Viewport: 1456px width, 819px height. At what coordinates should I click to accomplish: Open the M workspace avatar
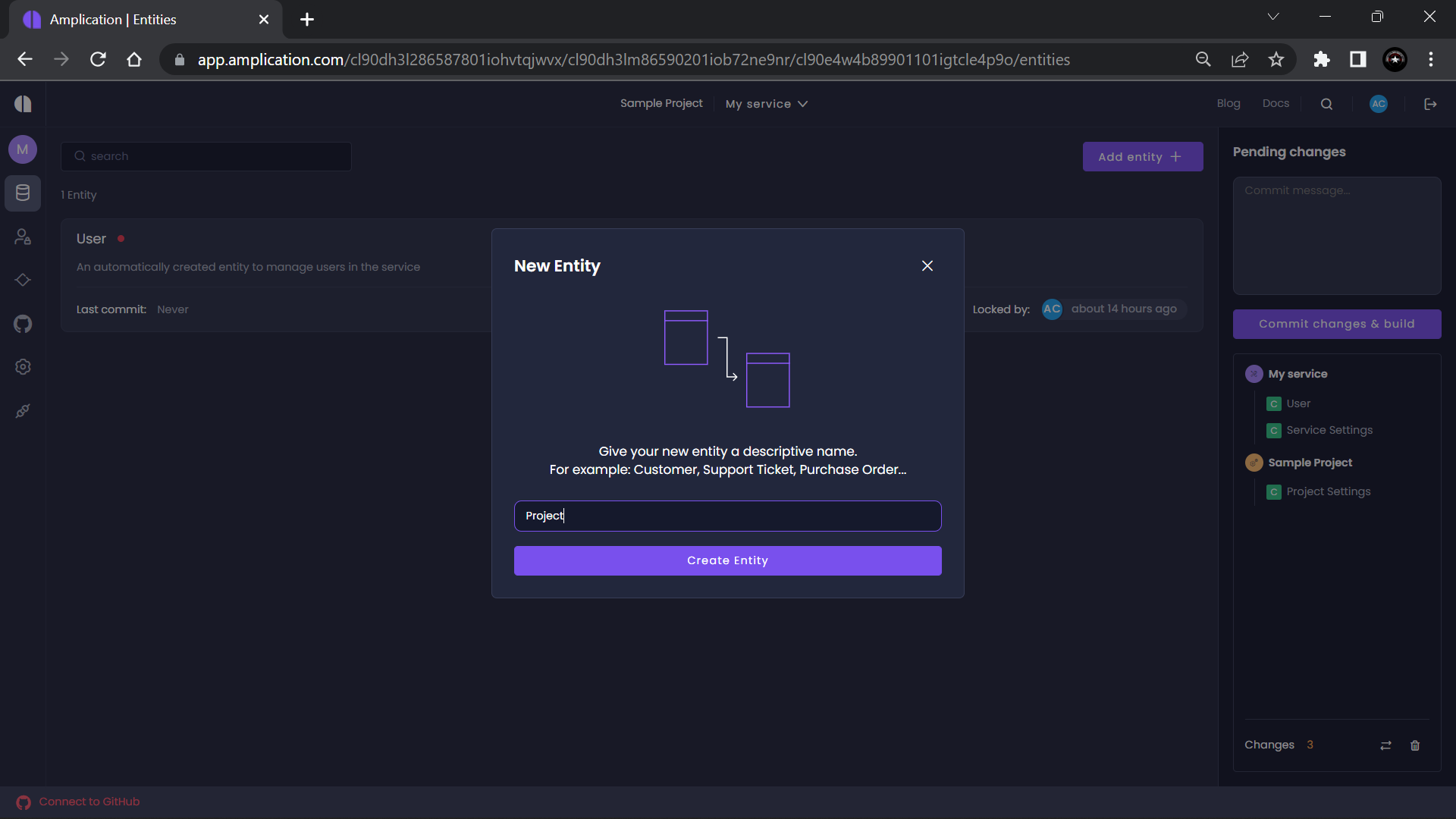pyautogui.click(x=22, y=149)
